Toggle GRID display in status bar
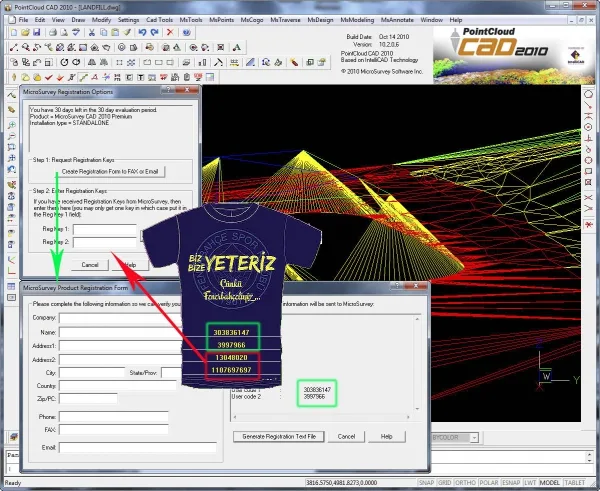 tap(445, 483)
